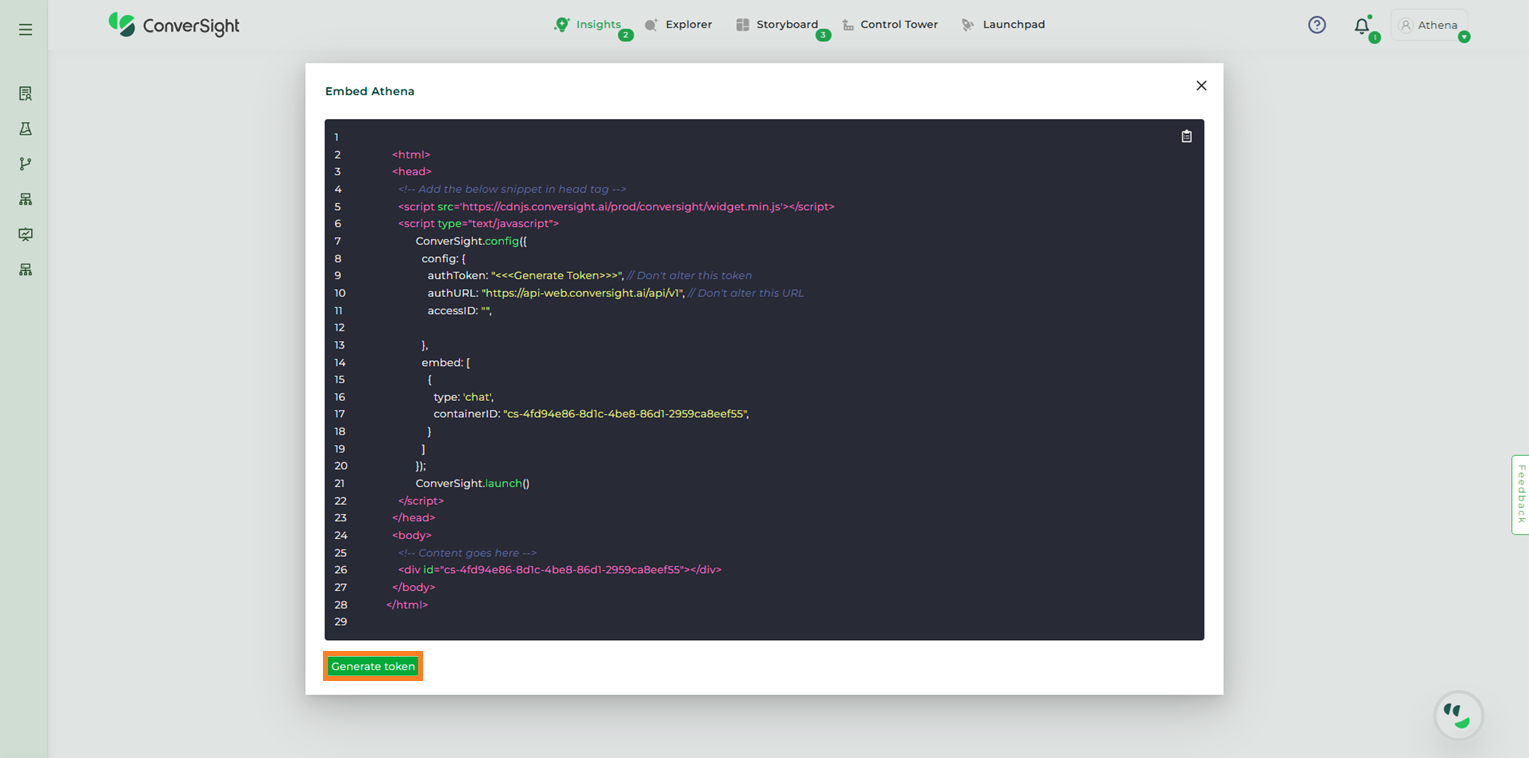
Task: Click the document search icon in sidebar
Action: (25, 94)
